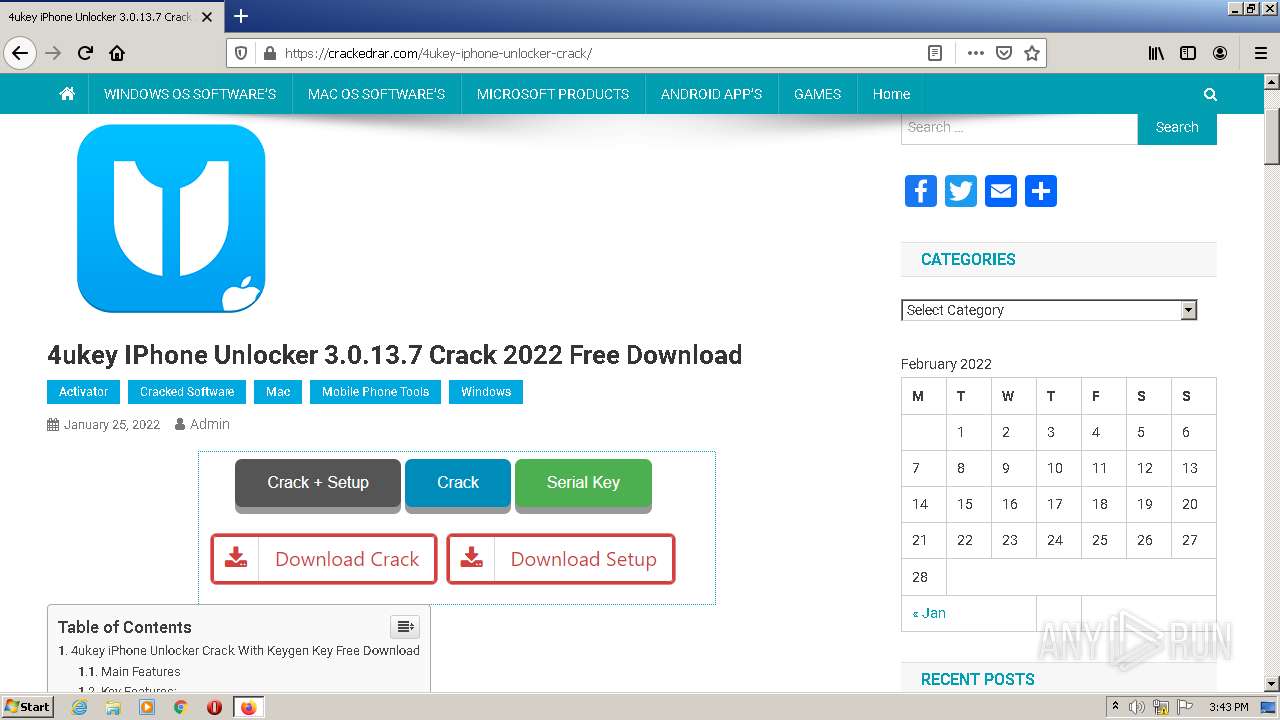Share the post on Facebook
The height and width of the screenshot is (720, 1280).
pyautogui.click(x=921, y=191)
